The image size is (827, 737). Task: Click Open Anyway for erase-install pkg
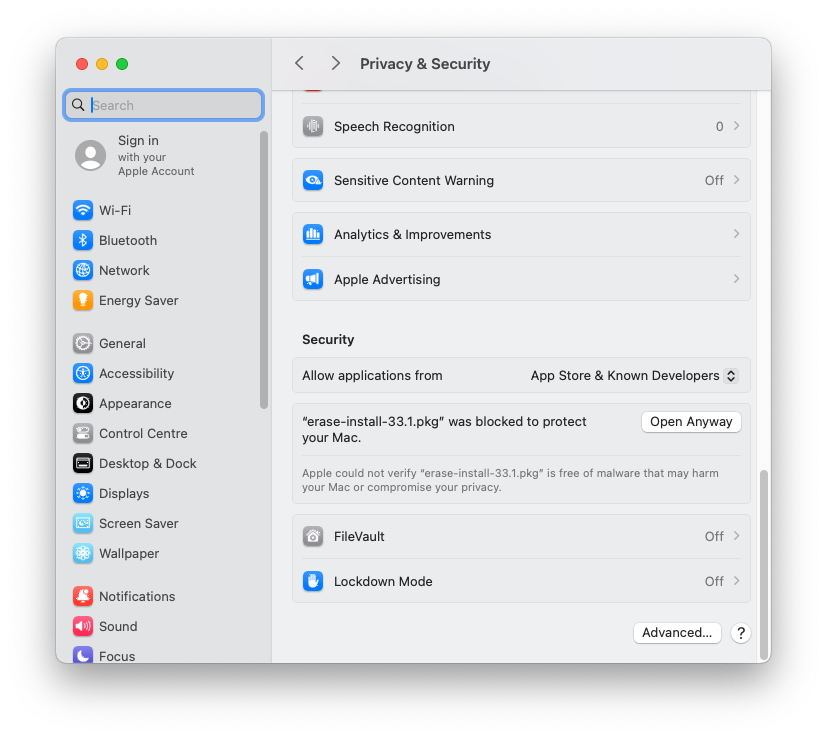coord(691,422)
